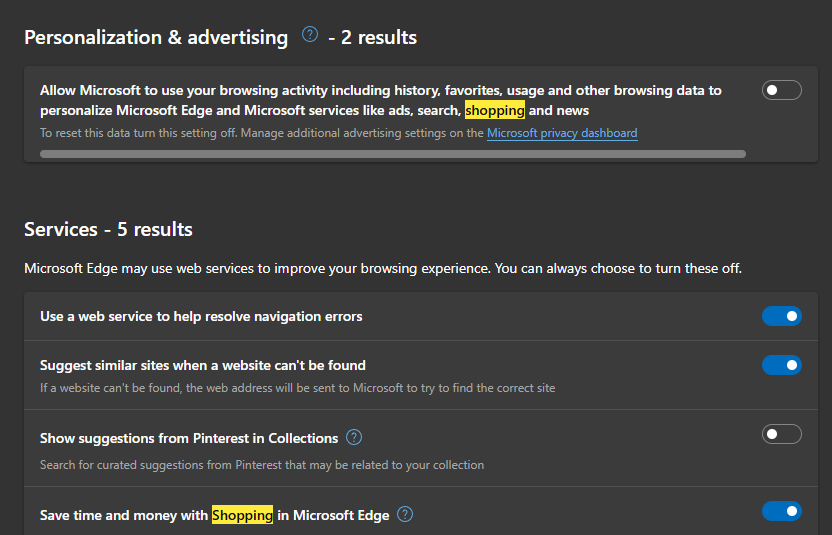Click highlighted "shopping" word in personalization text

coord(494,110)
